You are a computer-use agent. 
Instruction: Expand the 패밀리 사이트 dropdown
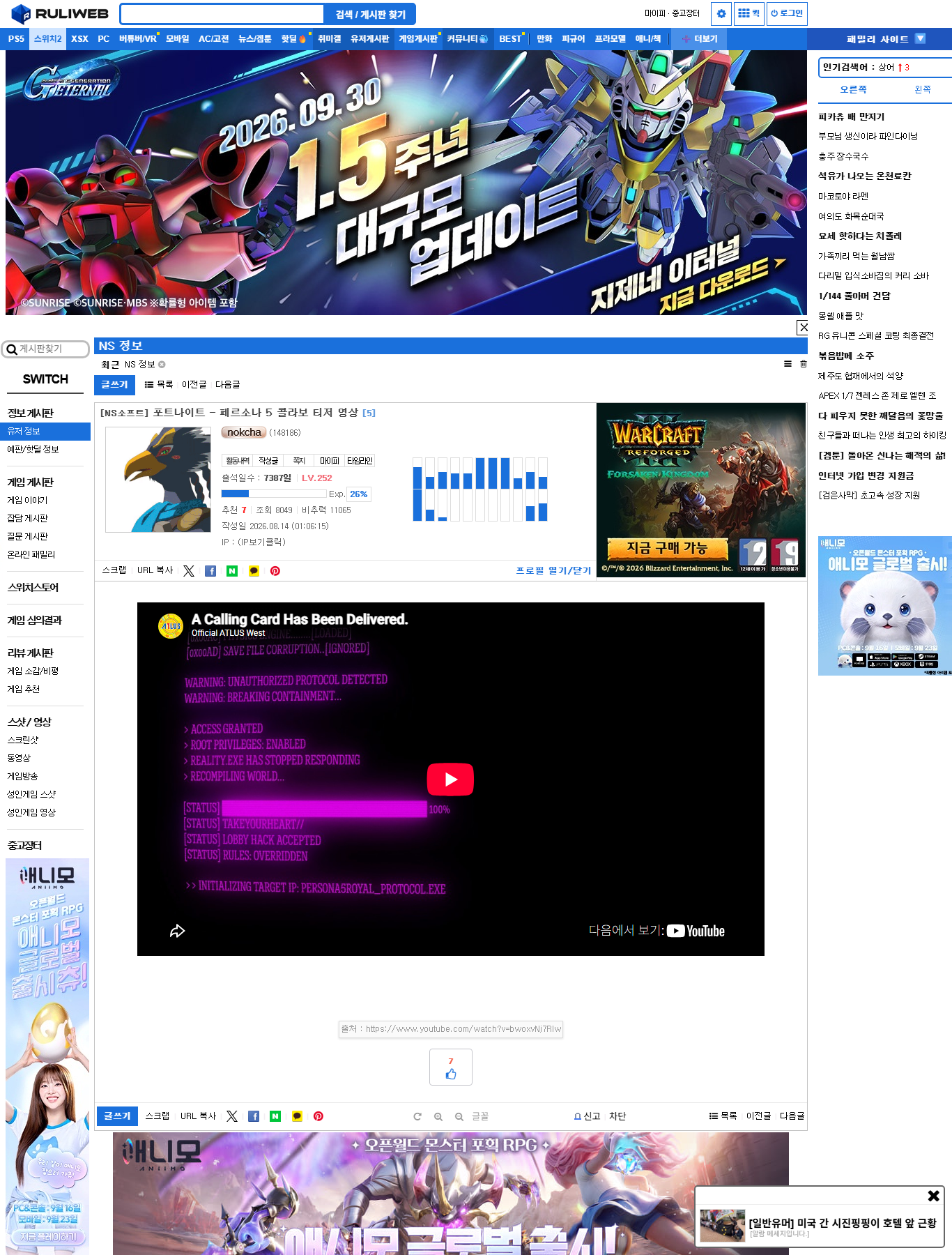[x=886, y=39]
